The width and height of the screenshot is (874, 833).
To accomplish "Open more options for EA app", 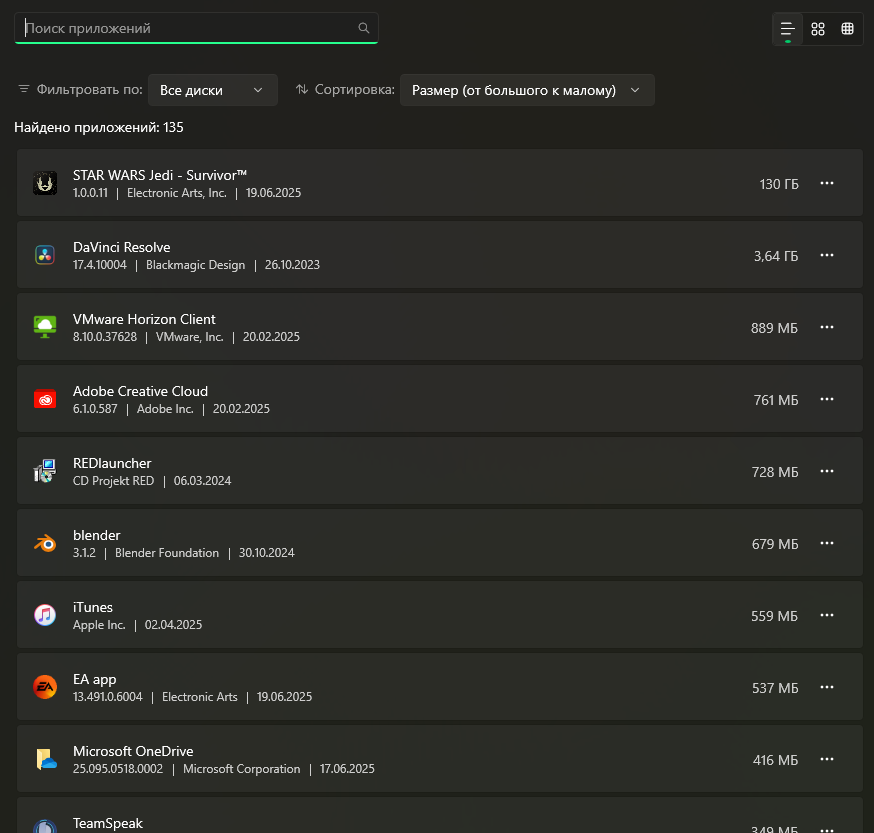I will point(827,687).
